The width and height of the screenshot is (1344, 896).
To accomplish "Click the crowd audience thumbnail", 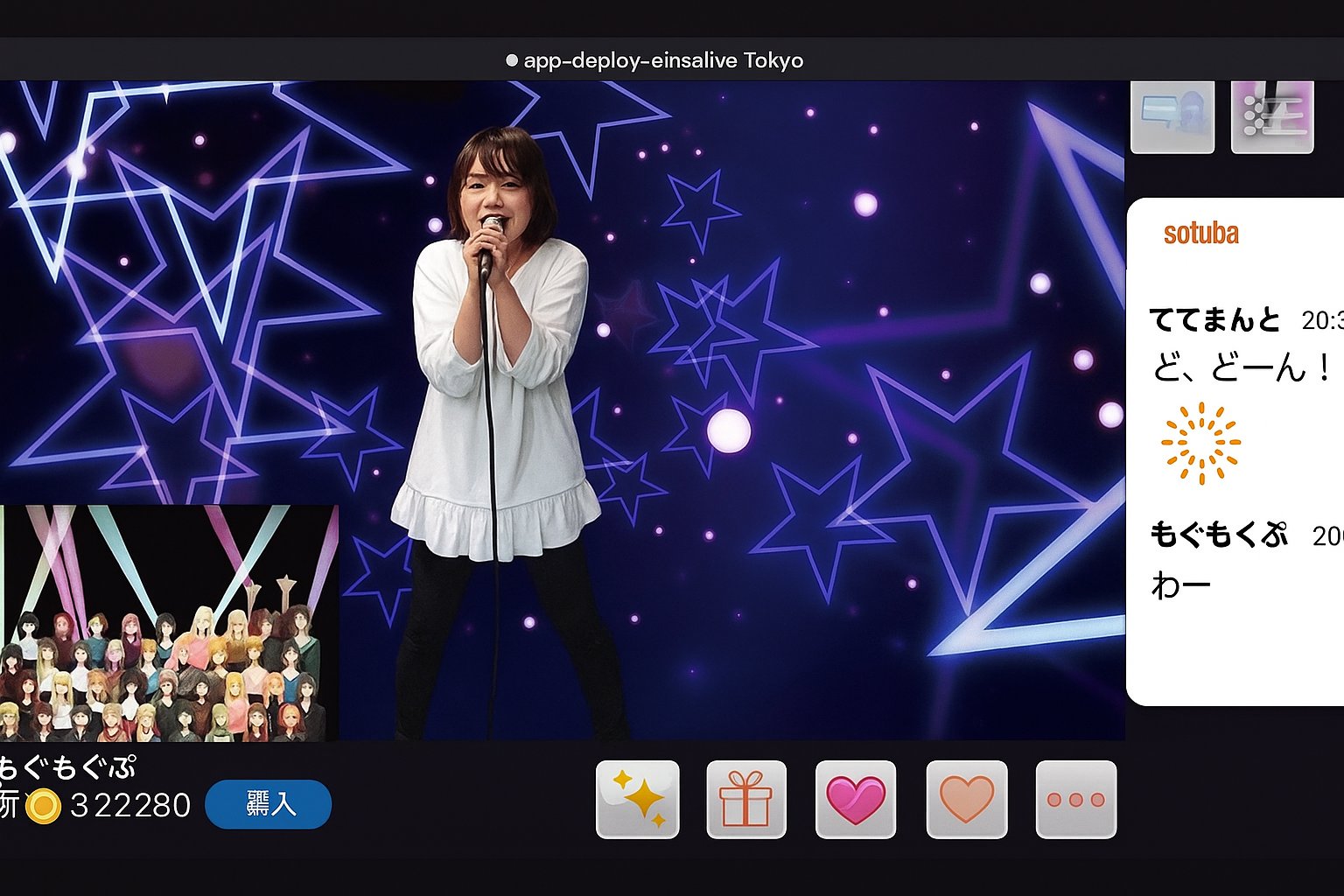I will point(169,623).
